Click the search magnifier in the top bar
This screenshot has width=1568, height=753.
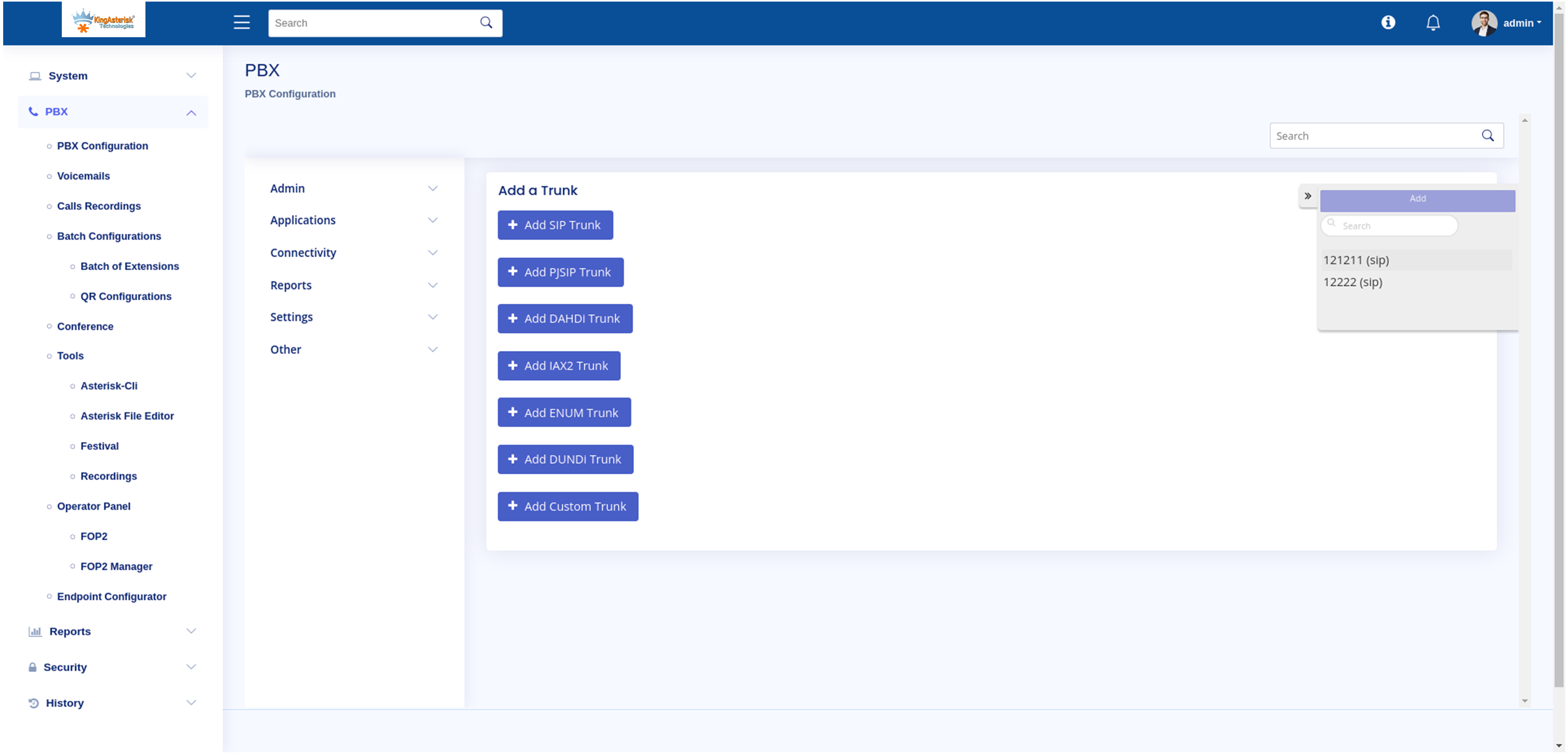[x=485, y=22]
